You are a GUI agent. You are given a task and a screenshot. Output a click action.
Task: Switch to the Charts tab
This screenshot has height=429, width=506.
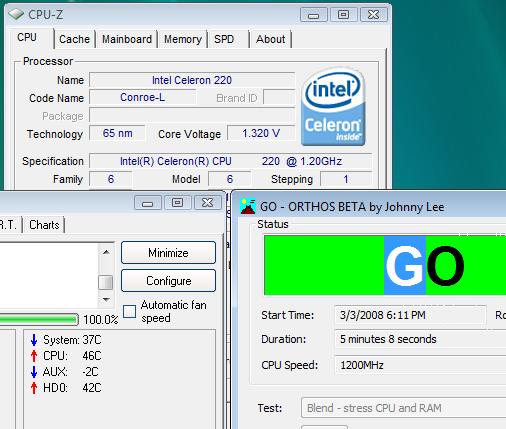pos(44,225)
